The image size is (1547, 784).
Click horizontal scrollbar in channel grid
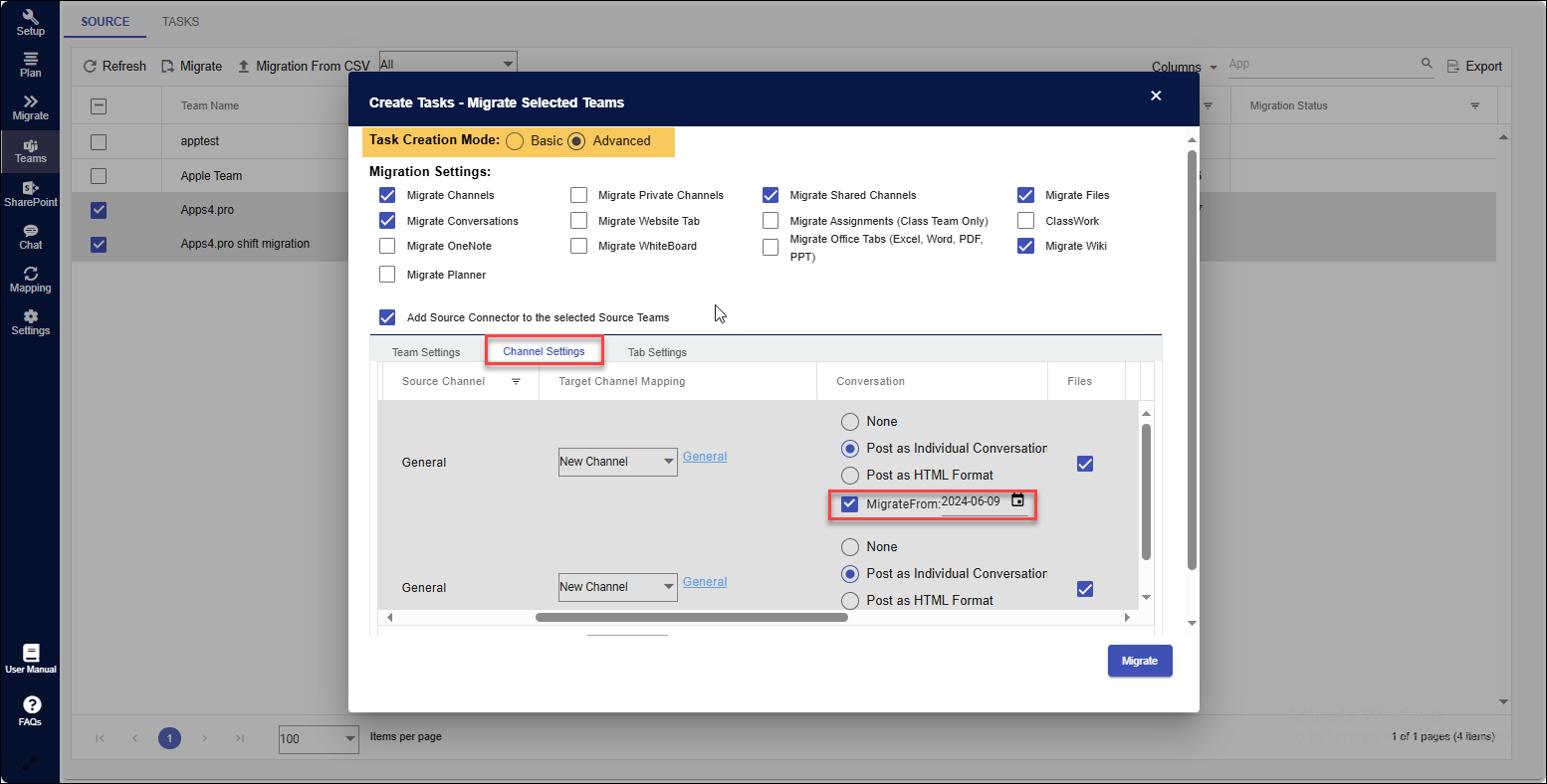(x=692, y=617)
